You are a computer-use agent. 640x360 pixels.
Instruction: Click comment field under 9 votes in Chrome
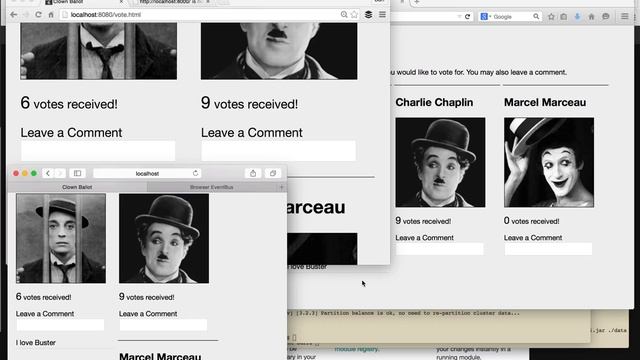pyautogui.click(x=278, y=151)
